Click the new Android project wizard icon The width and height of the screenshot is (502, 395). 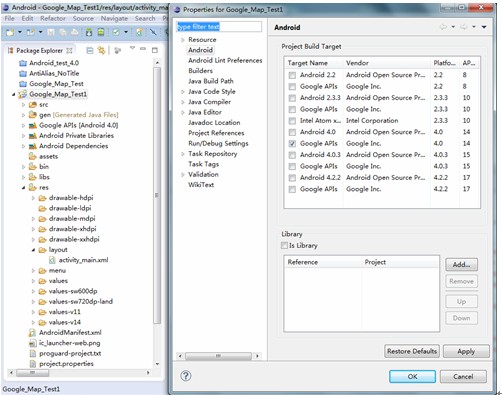(x=139, y=32)
